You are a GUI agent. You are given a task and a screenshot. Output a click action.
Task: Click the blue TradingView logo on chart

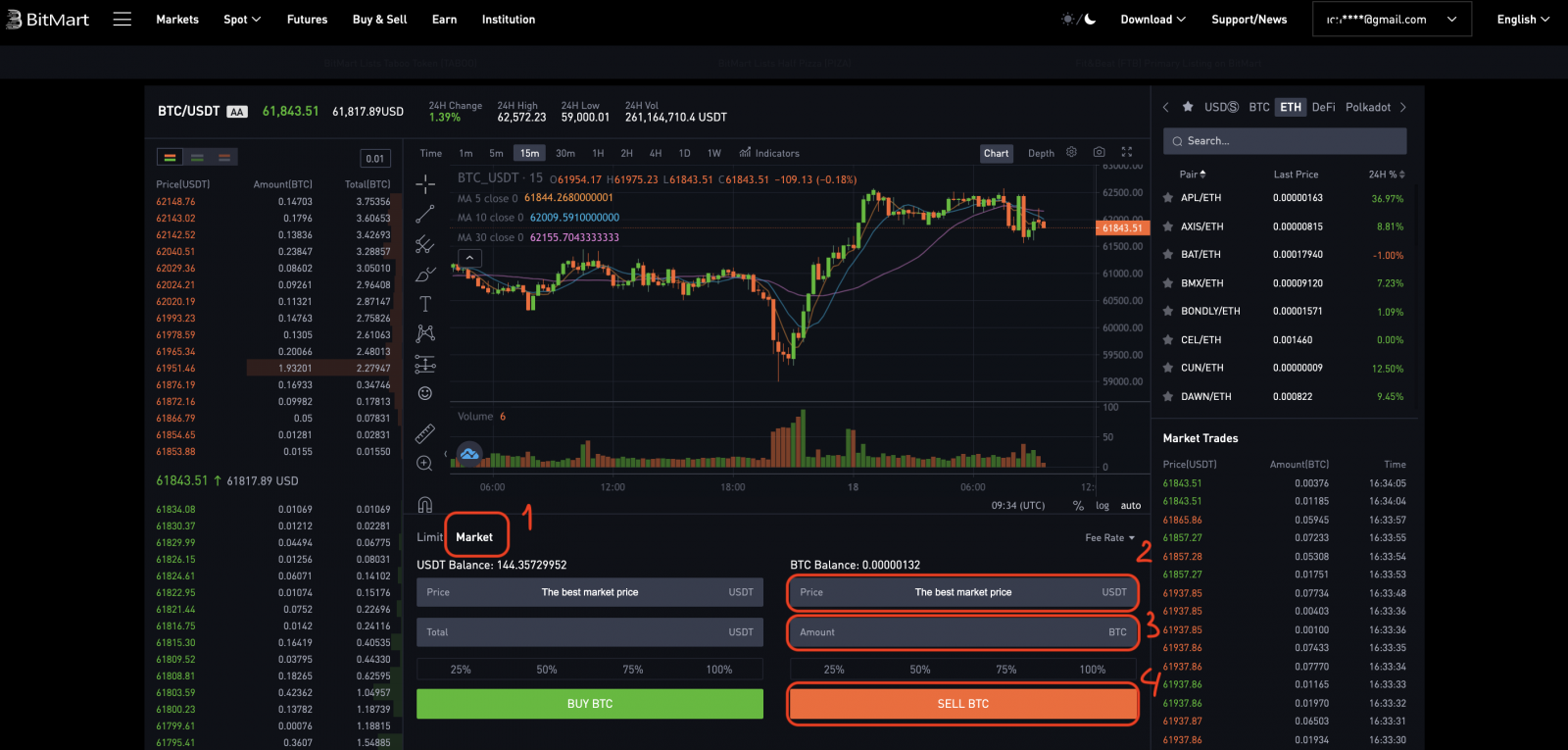469,454
